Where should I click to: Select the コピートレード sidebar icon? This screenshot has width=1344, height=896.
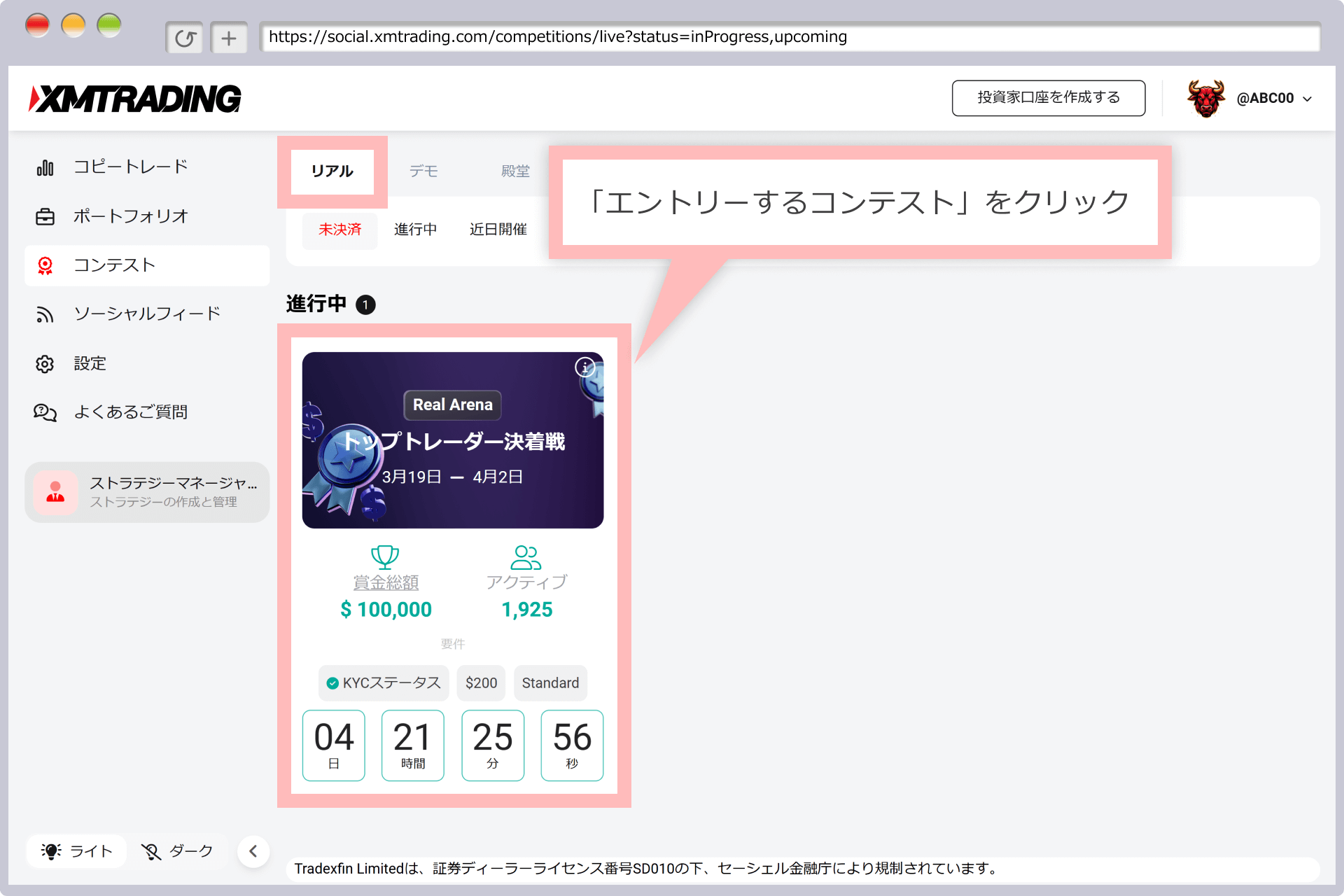pyautogui.click(x=45, y=167)
